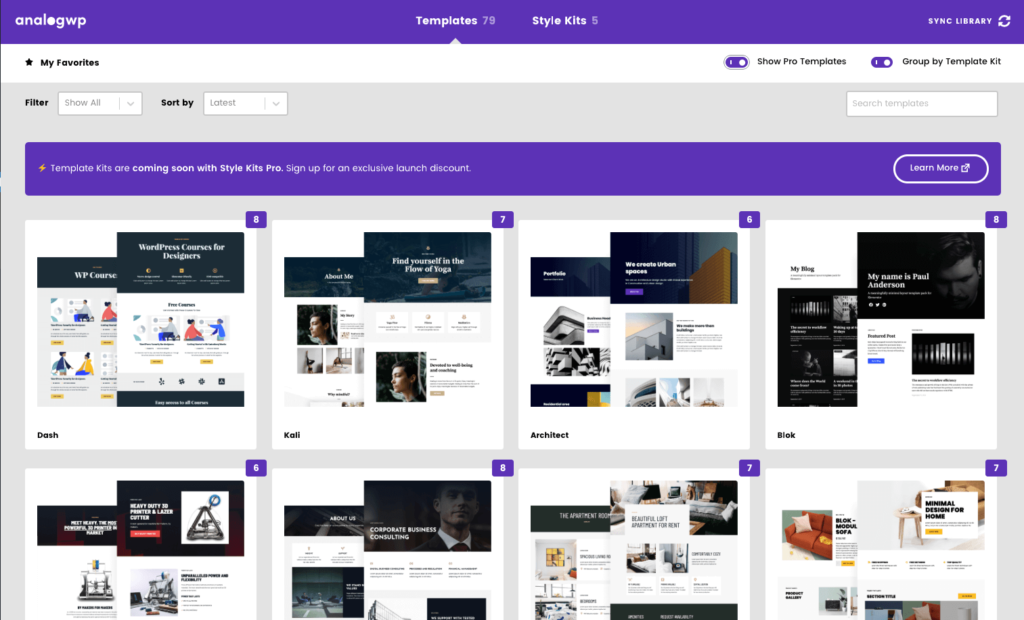This screenshot has height=620, width=1024.
Task: Click the 'coming soon with Style Kits Pro' text
Action: pyautogui.click(x=208, y=168)
